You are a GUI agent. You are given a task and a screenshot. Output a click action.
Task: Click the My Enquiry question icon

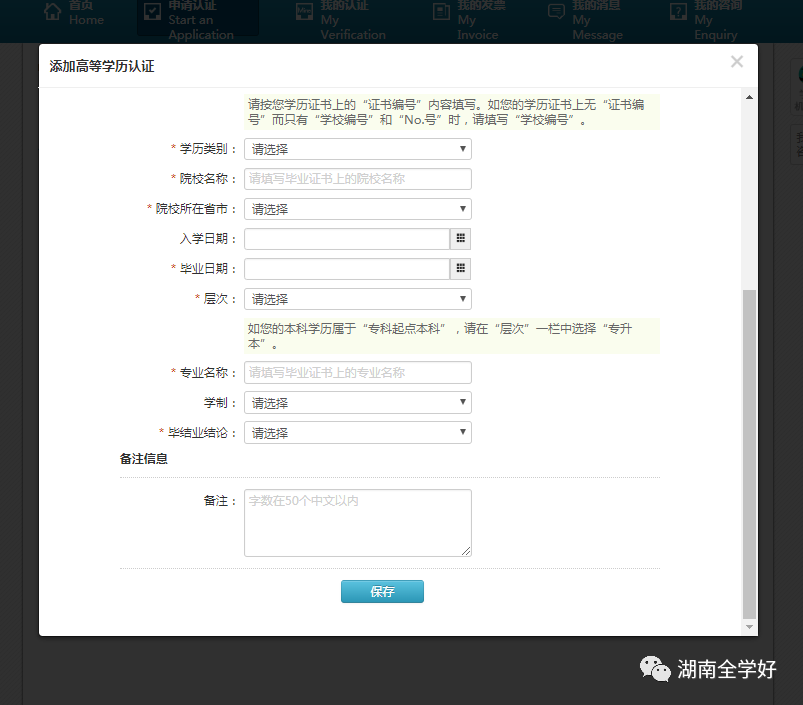(x=678, y=12)
